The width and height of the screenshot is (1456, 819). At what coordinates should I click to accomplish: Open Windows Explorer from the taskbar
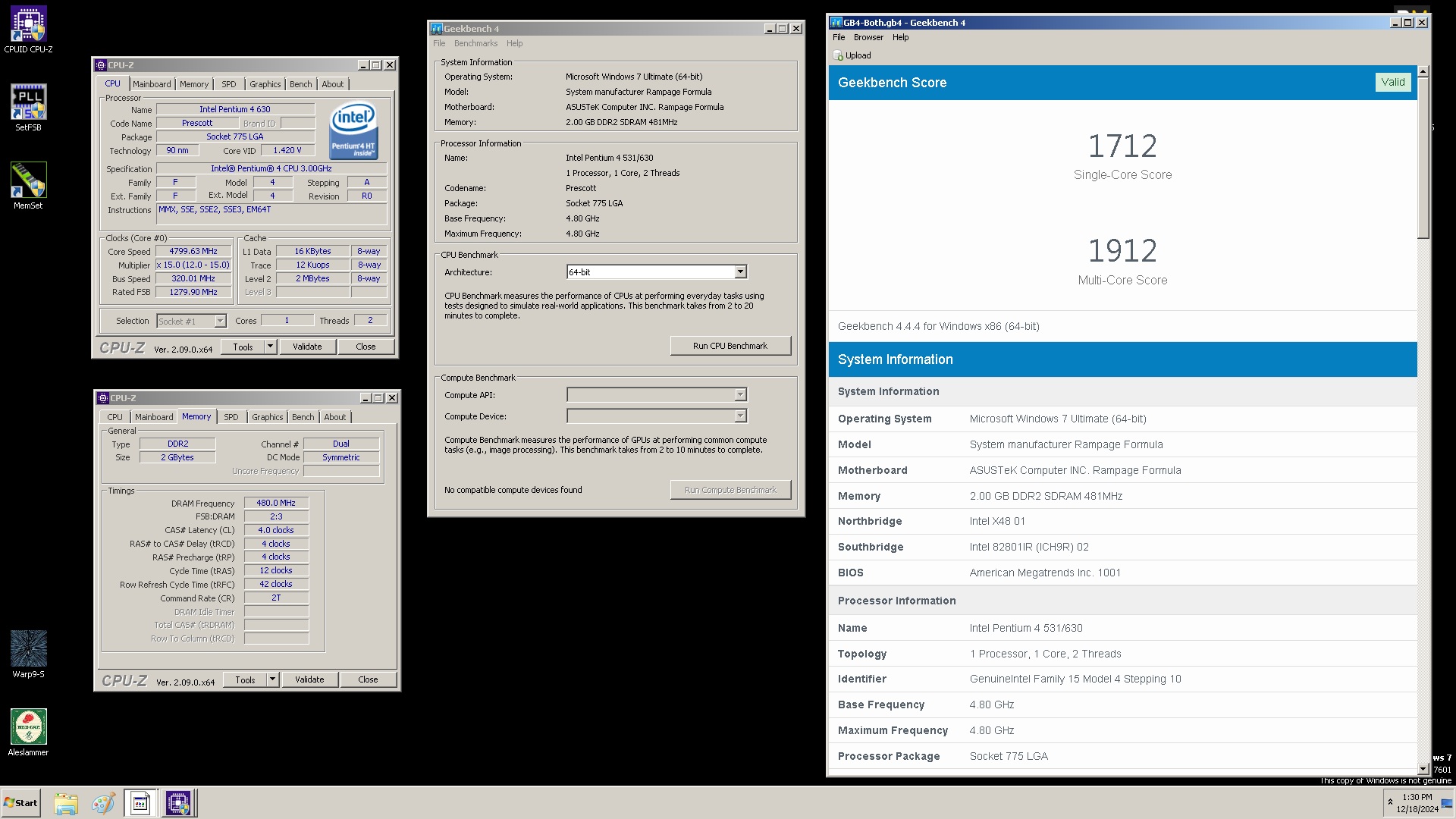tap(66, 803)
